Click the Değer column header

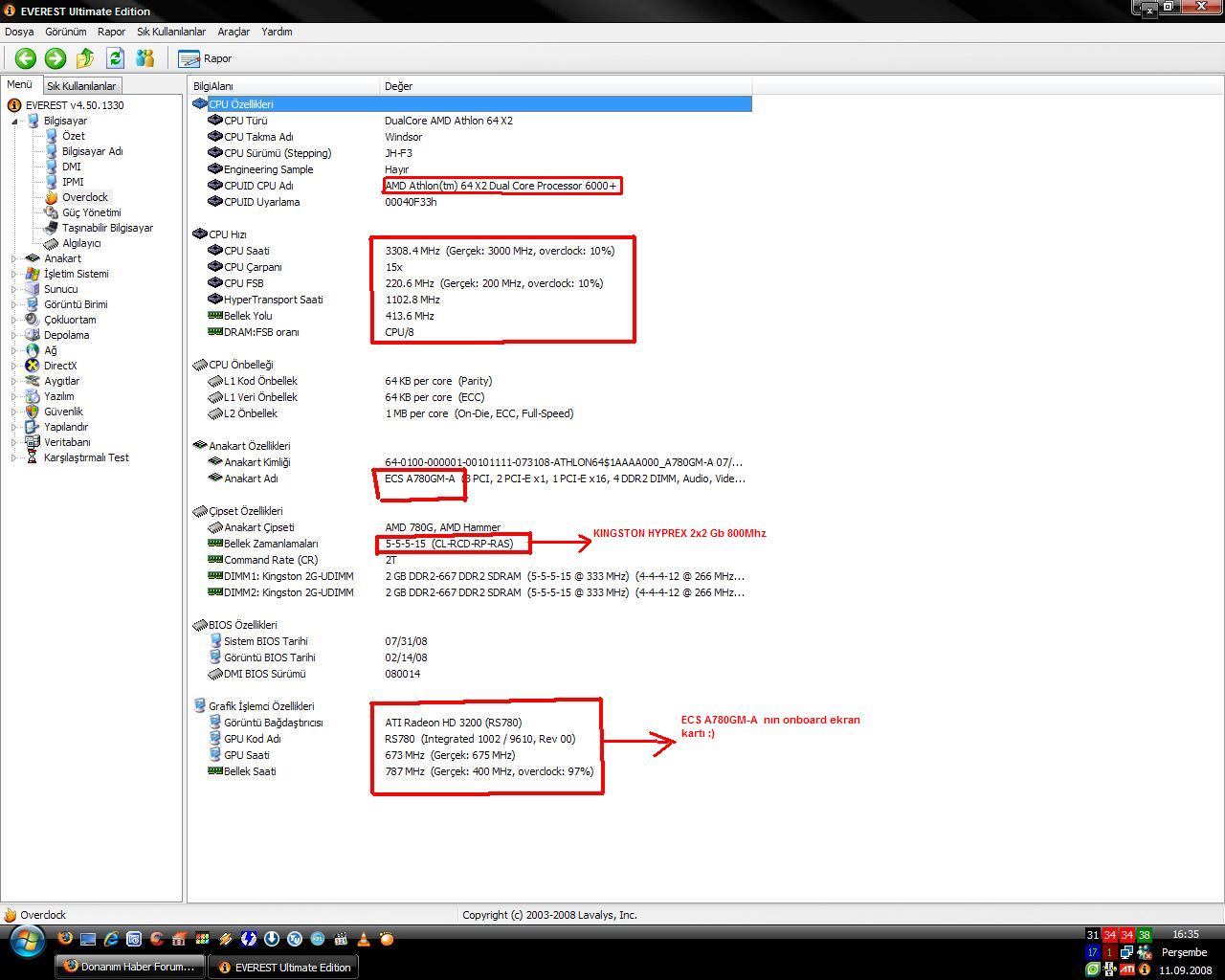(565, 86)
